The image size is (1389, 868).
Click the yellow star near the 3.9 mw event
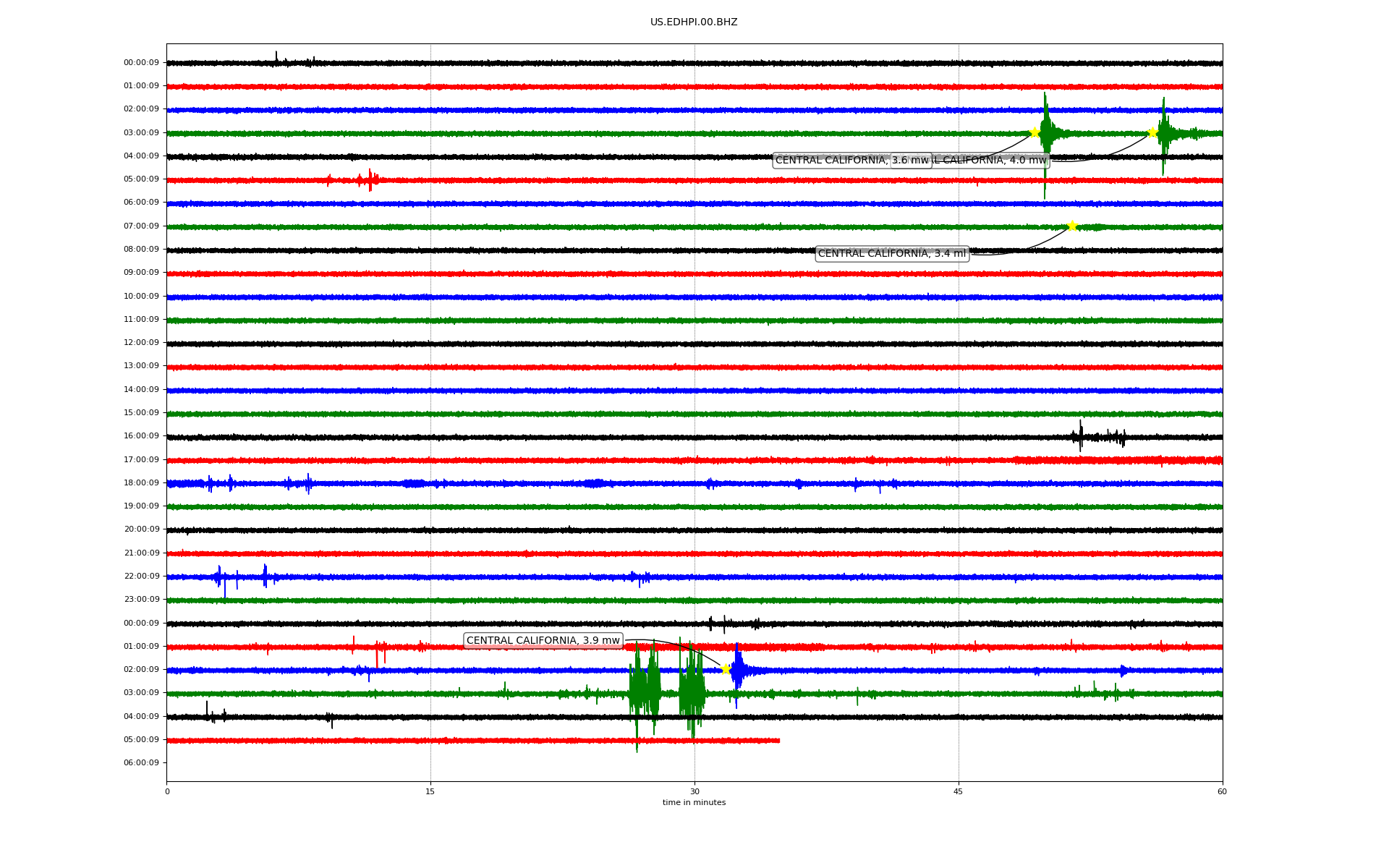click(726, 669)
